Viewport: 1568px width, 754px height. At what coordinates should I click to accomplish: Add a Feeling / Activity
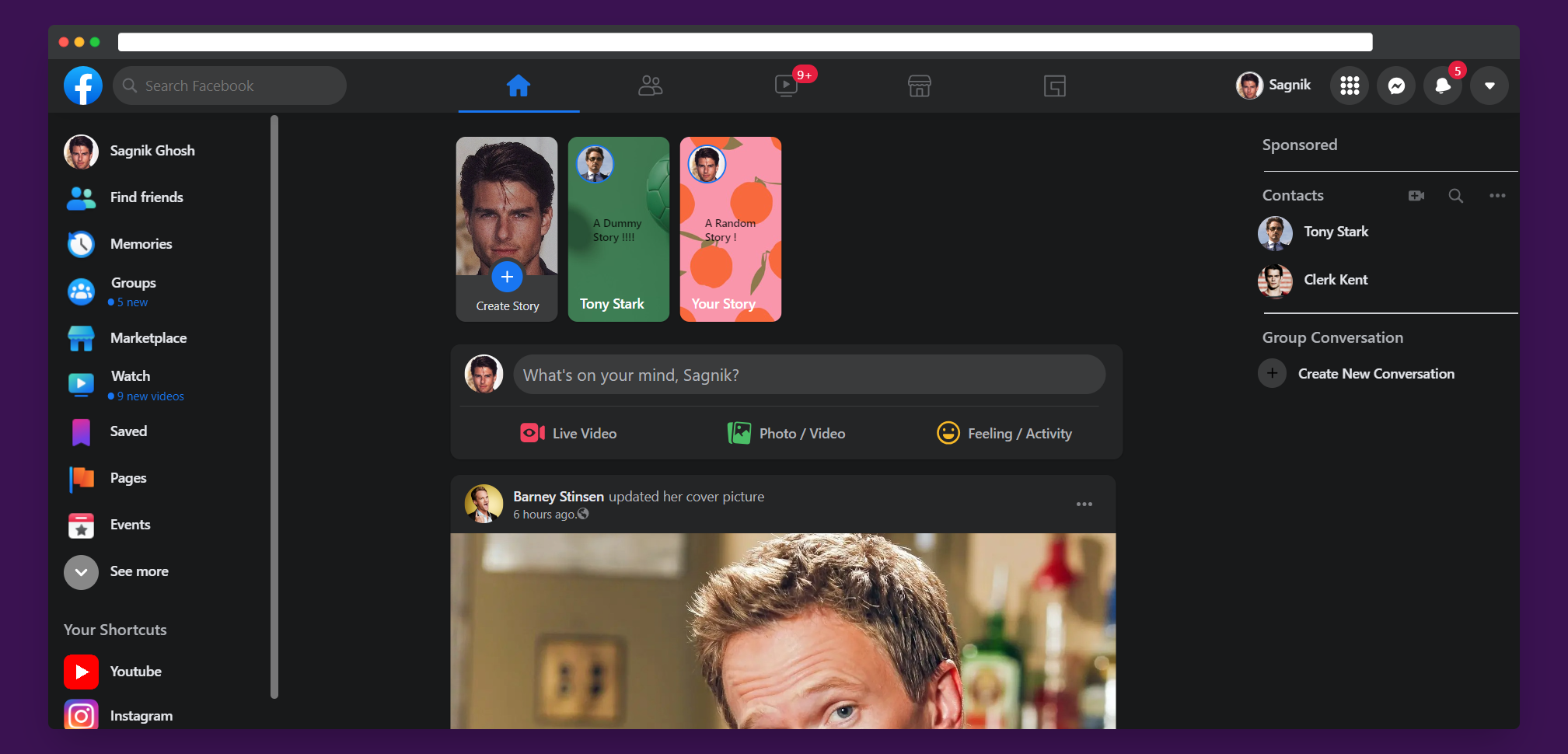pyautogui.click(x=1004, y=433)
